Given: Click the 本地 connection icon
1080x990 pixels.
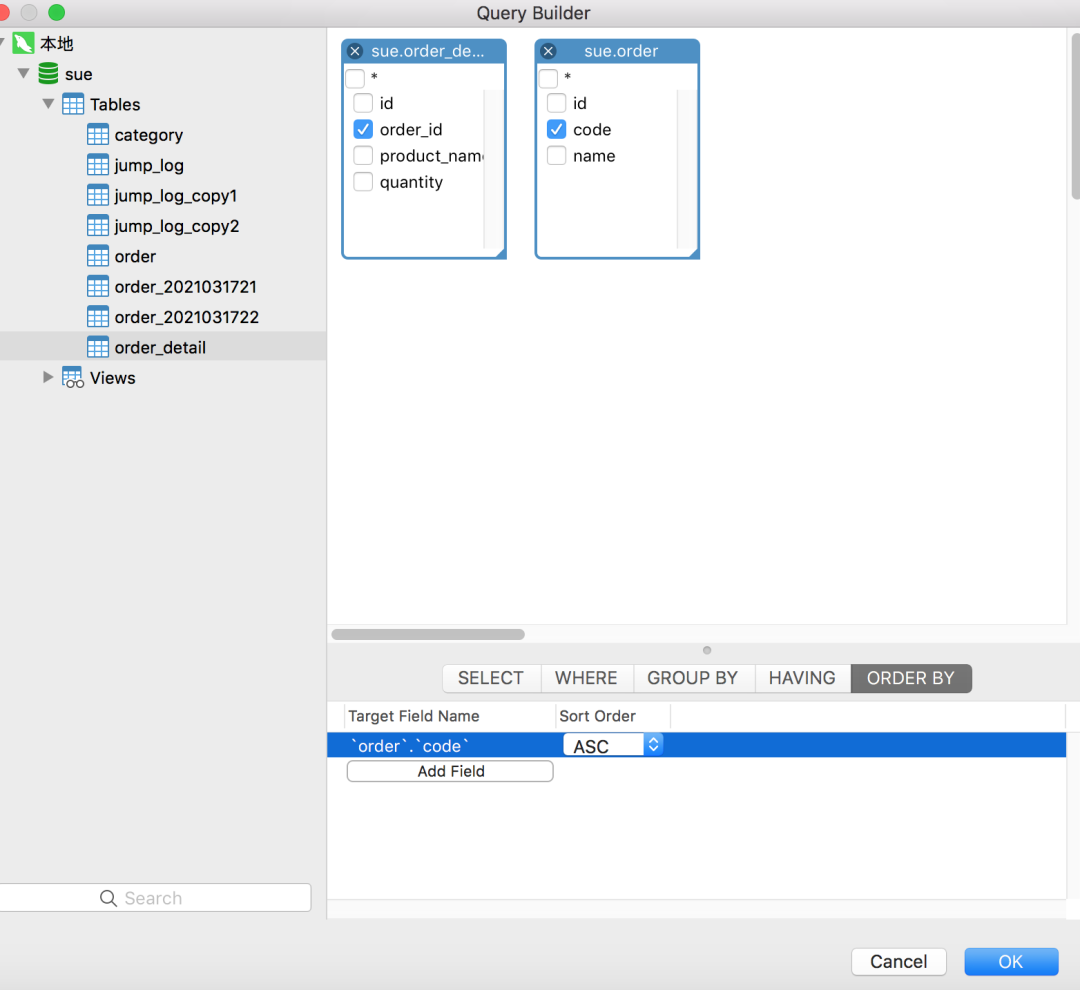Looking at the screenshot, I should coord(23,44).
